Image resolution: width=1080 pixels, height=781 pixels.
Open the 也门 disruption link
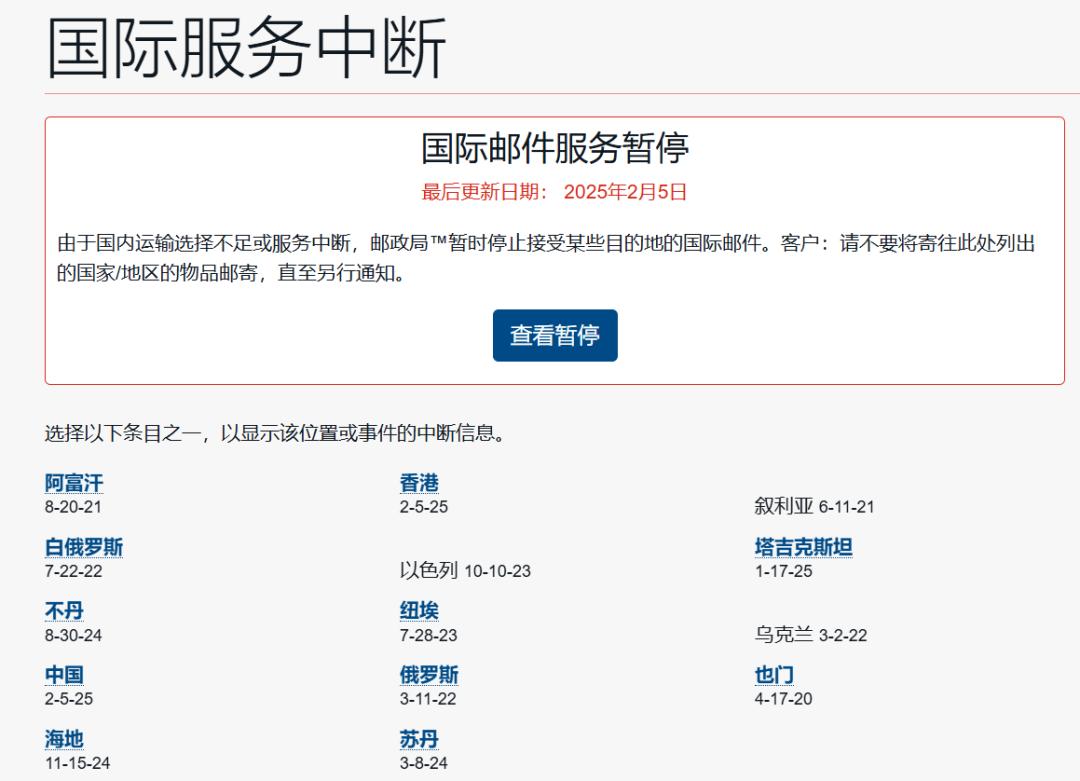[774, 676]
